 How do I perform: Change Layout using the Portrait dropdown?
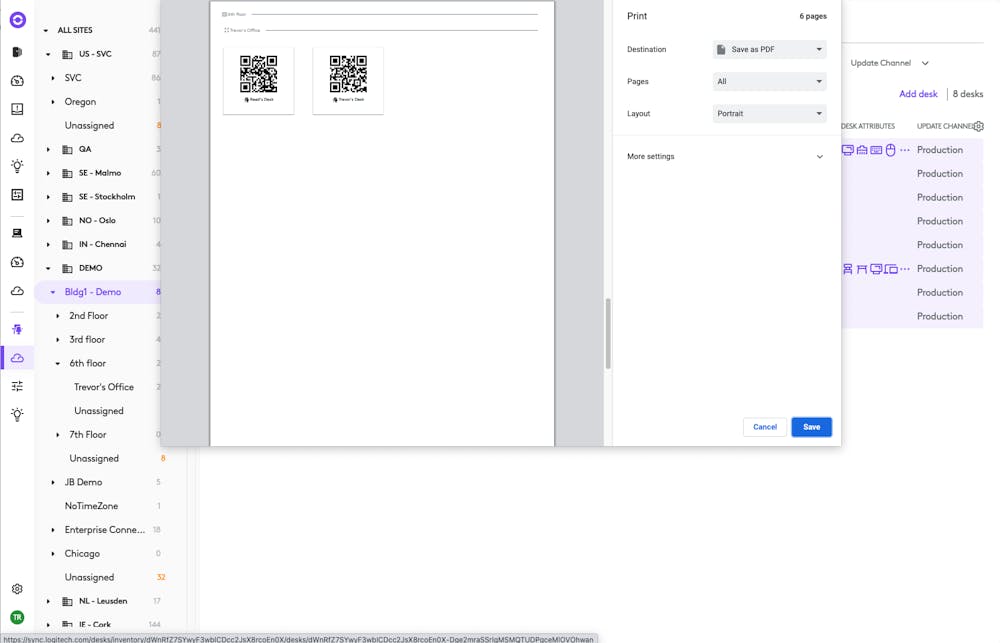tap(768, 113)
